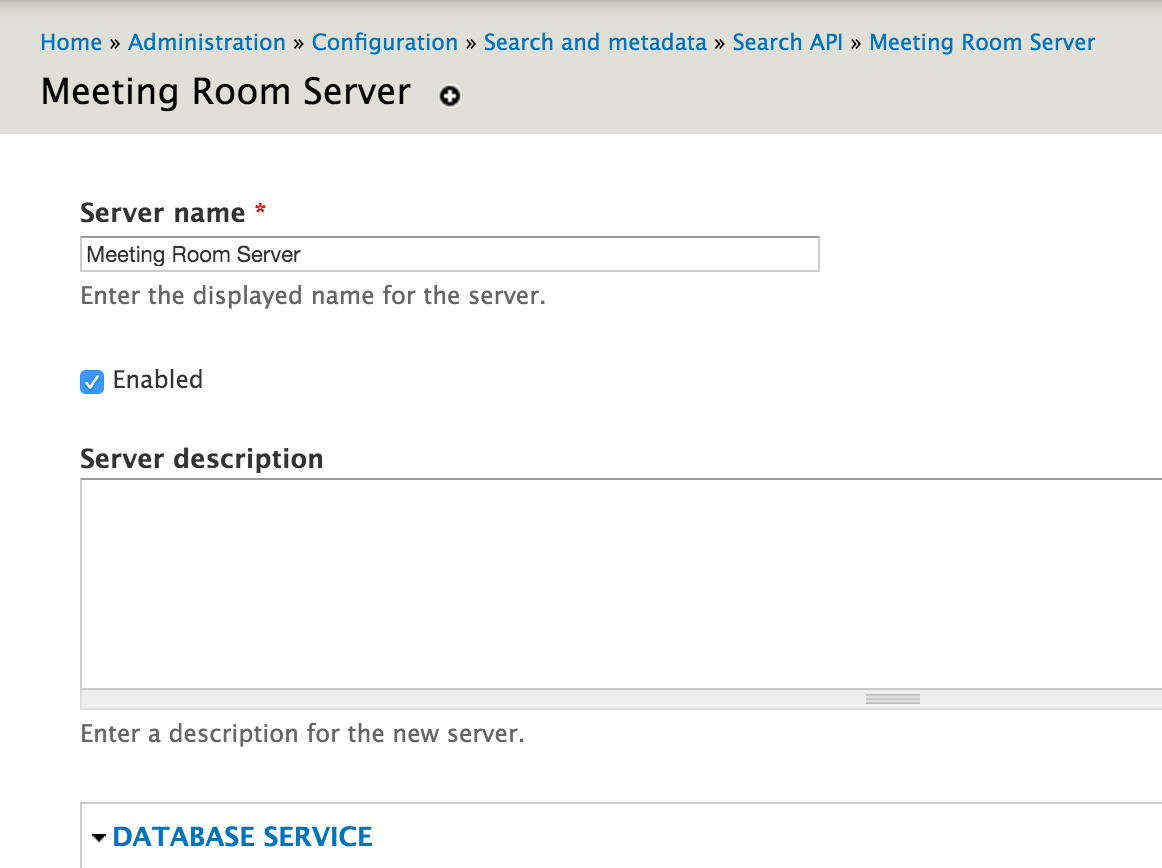Screen dimensions: 1162x868
Task: Collapse the Database Service fieldset arrow
Action: click(x=99, y=838)
